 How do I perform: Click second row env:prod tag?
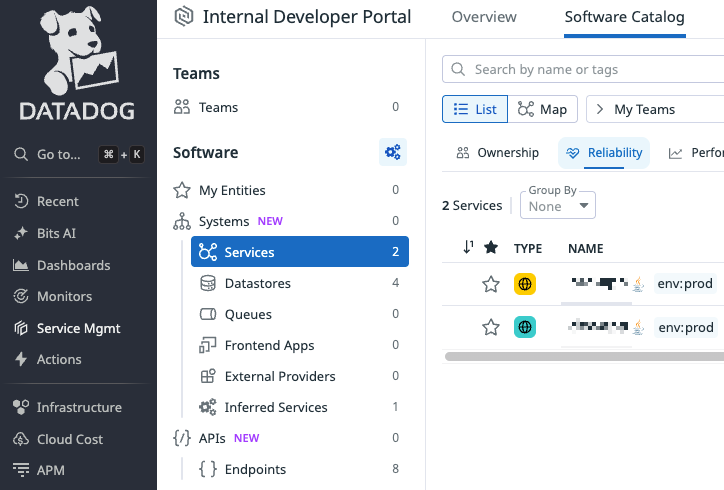(x=686, y=327)
